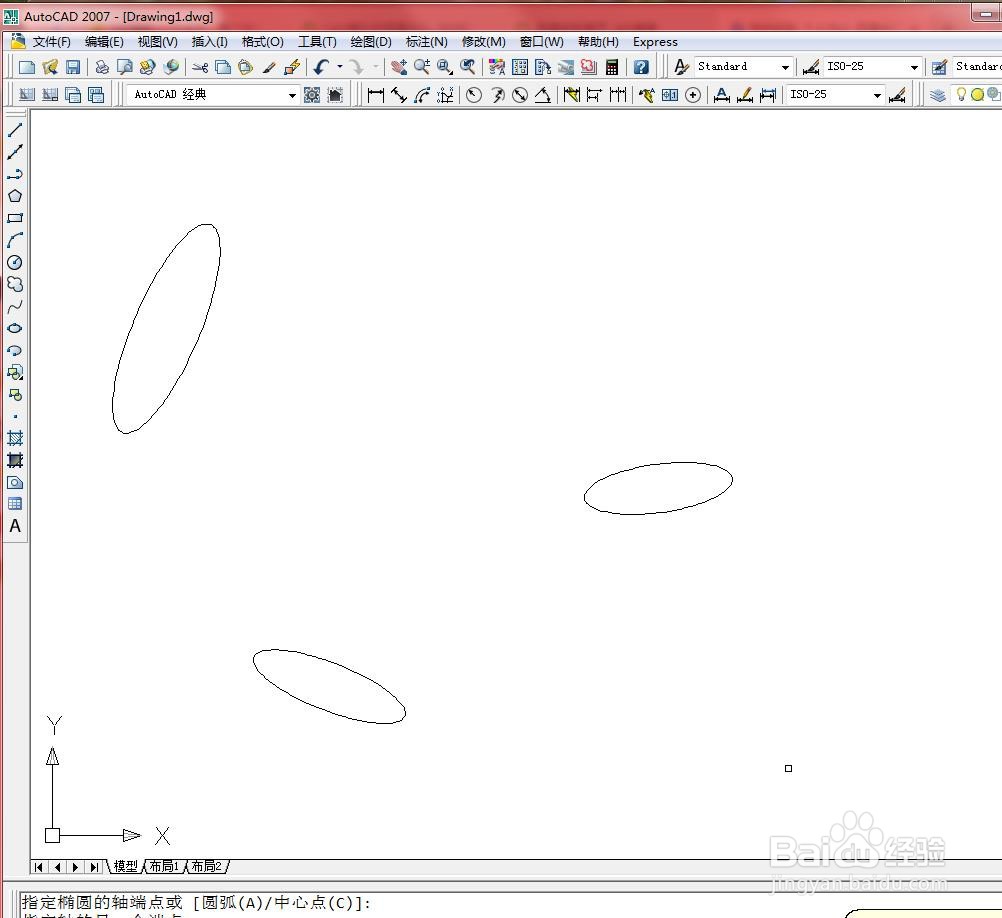Open the QuickCalc calculator
The width and height of the screenshot is (1002, 918).
pyautogui.click(x=612, y=67)
